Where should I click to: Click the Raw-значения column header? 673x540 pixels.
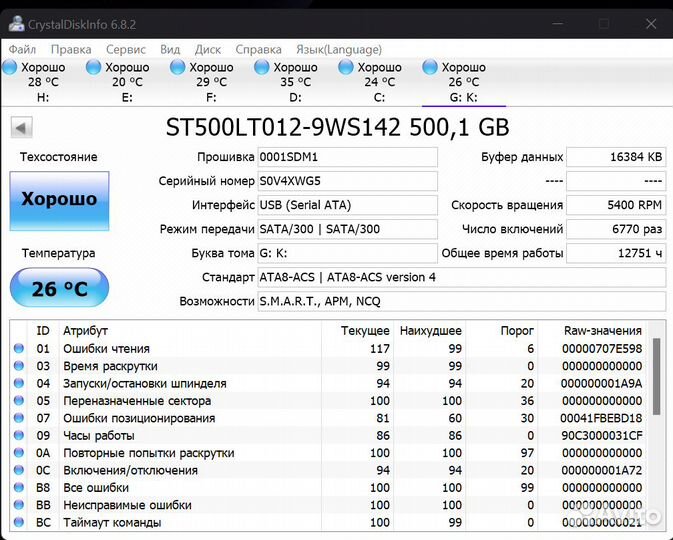tap(603, 331)
